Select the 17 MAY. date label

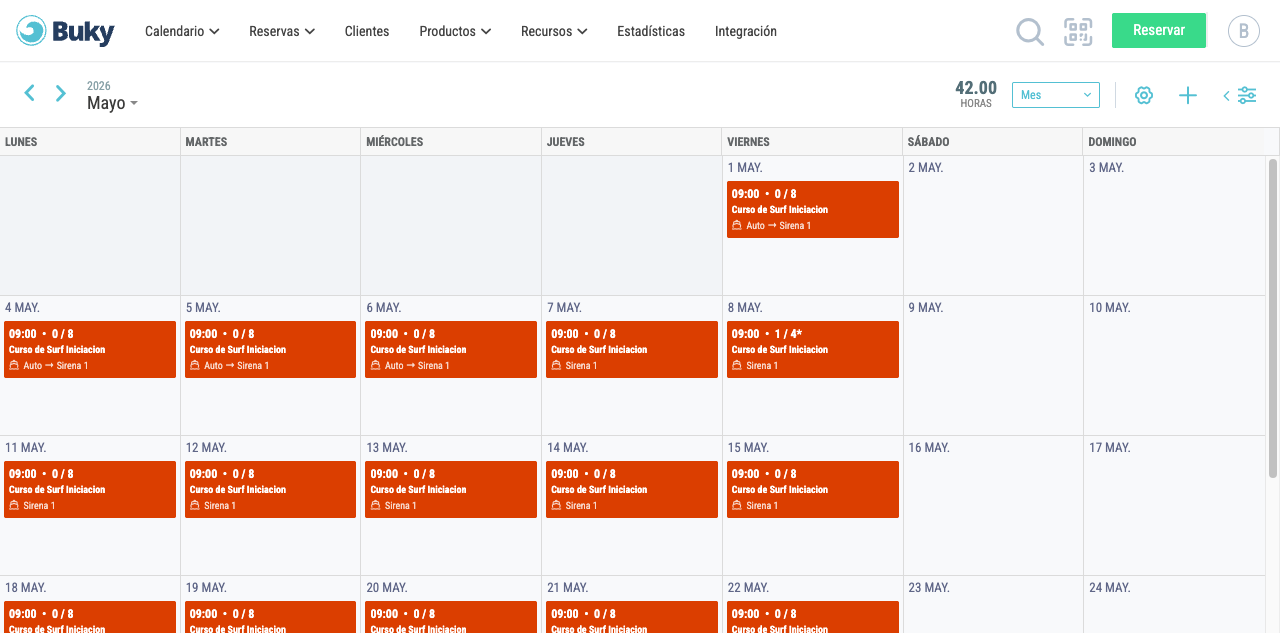1110,448
